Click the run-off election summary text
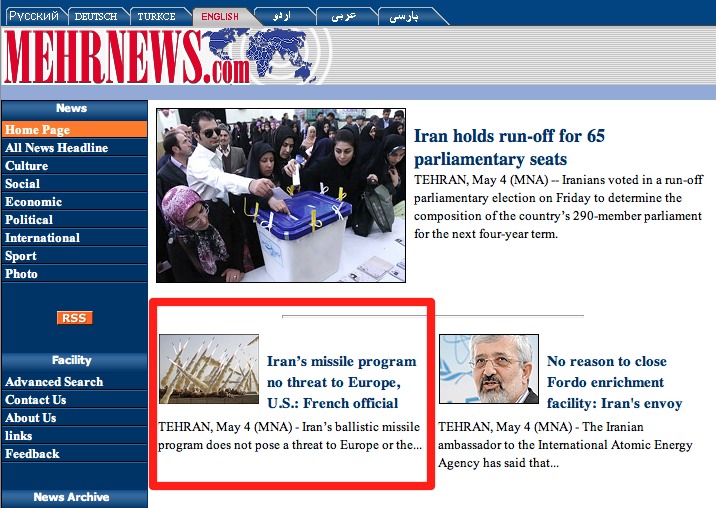The width and height of the screenshot is (716, 508). tap(558, 207)
